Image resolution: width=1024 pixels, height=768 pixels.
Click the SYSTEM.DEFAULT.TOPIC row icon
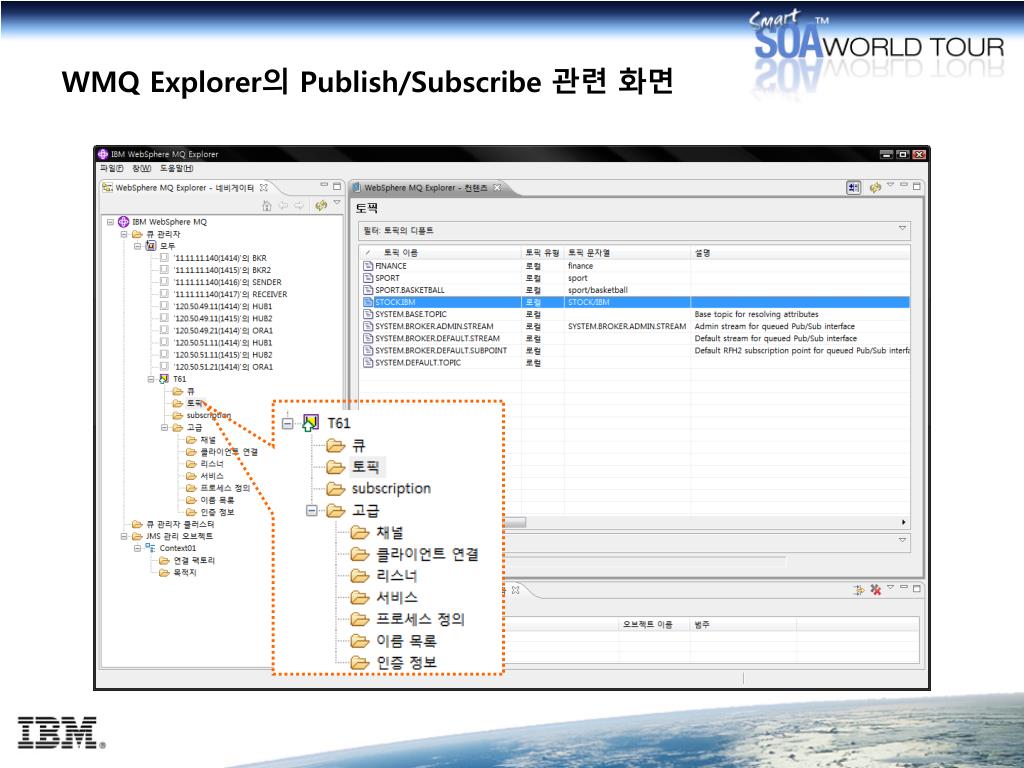(x=368, y=362)
